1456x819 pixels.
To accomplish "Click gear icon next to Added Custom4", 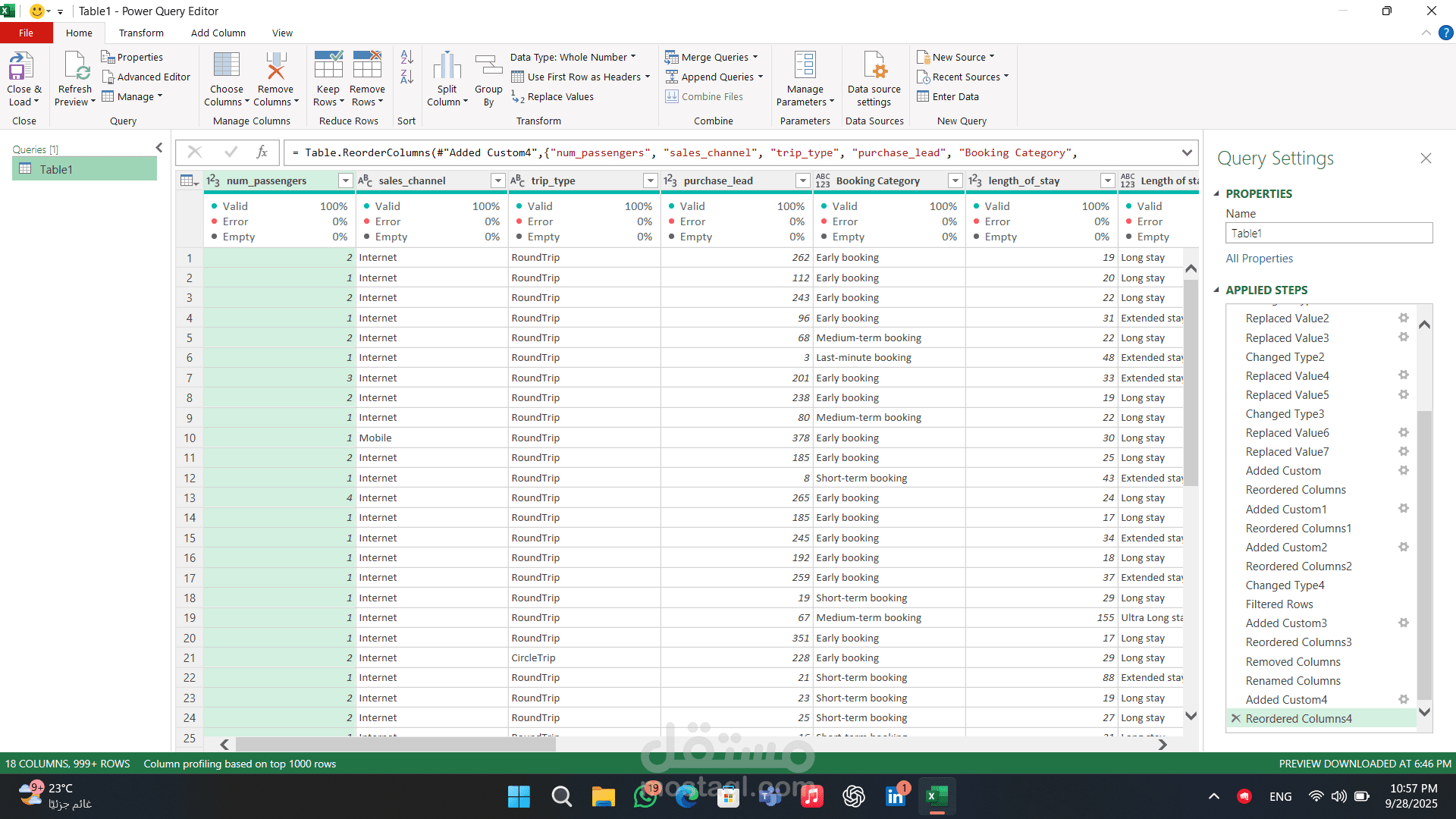I will click(1404, 699).
